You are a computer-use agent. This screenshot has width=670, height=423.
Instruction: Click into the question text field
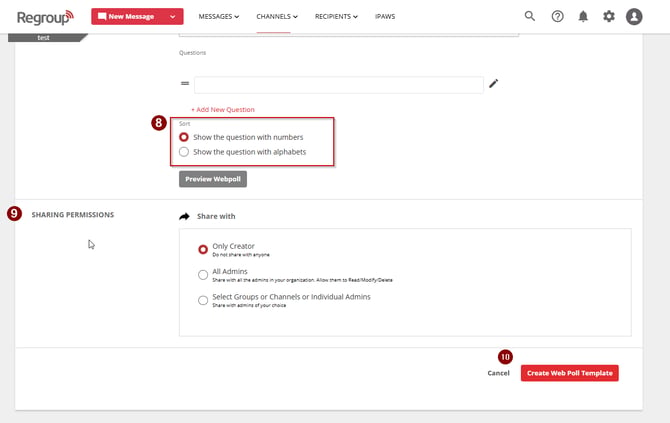point(339,85)
